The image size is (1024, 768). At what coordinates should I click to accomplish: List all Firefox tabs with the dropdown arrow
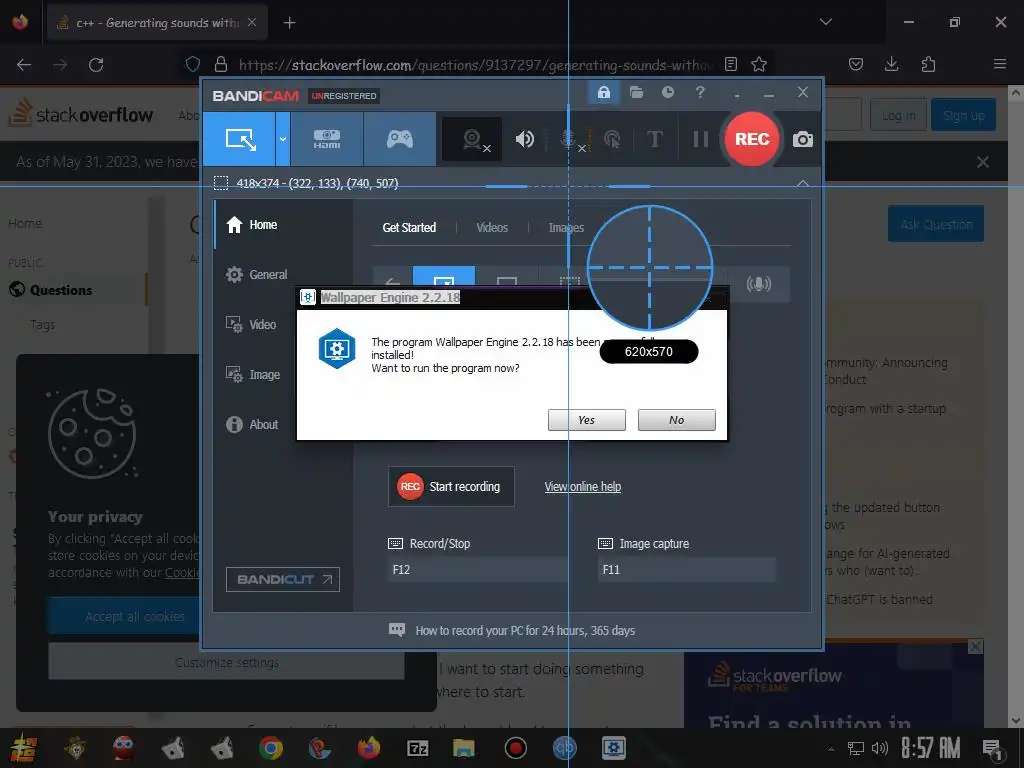pyautogui.click(x=825, y=22)
